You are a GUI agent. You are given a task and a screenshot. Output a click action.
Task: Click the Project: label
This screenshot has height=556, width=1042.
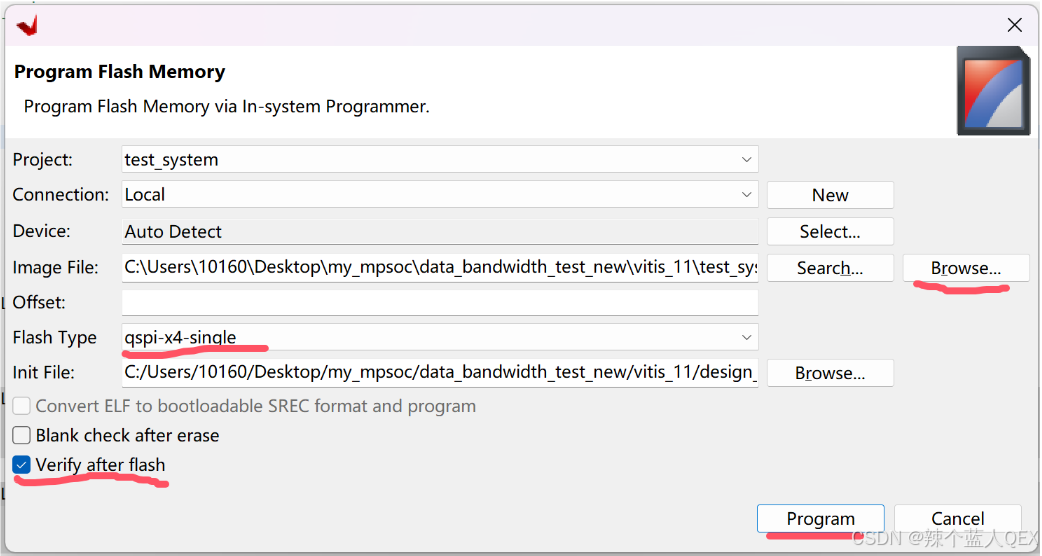pos(43,160)
